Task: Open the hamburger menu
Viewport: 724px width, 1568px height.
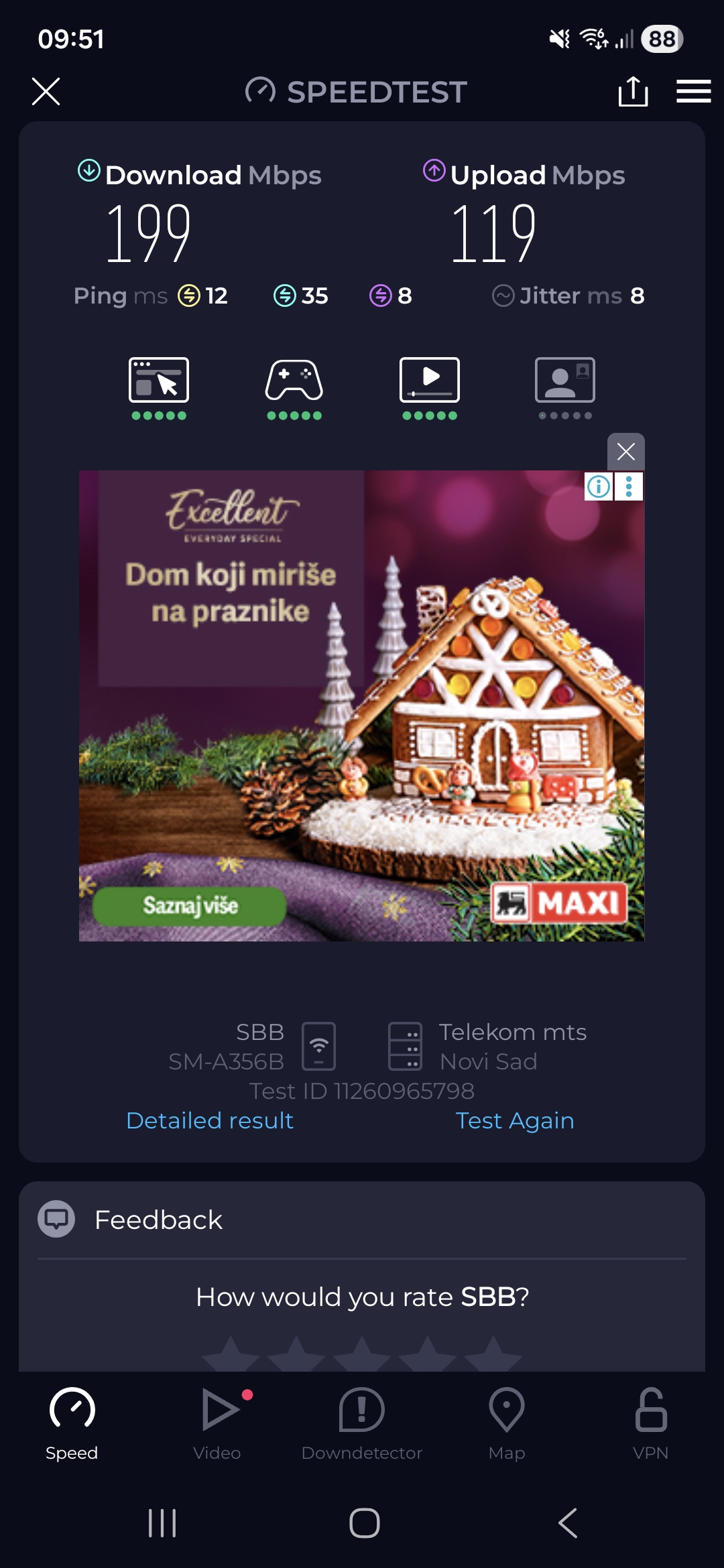Action: click(693, 91)
